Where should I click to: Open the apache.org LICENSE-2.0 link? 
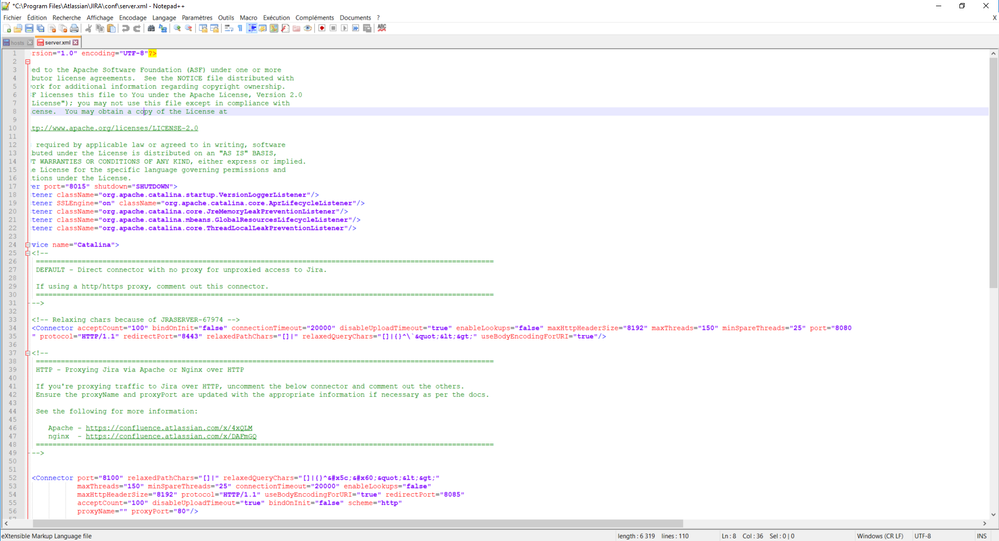pos(115,128)
